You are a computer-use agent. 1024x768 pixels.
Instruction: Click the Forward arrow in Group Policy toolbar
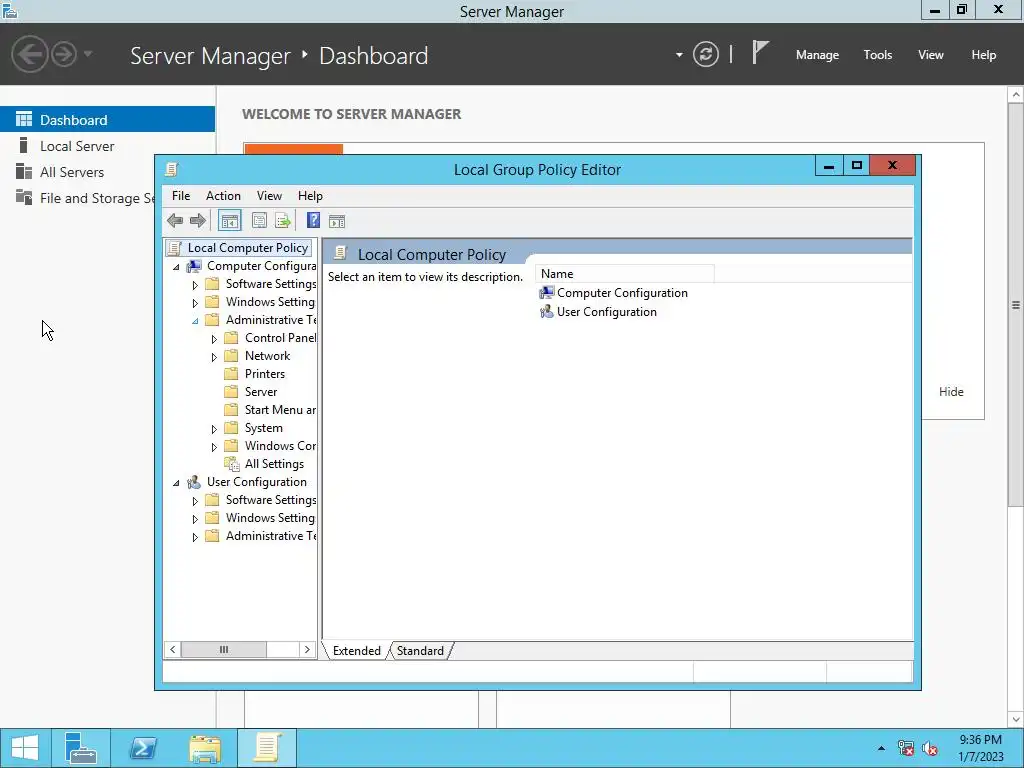pyautogui.click(x=197, y=221)
